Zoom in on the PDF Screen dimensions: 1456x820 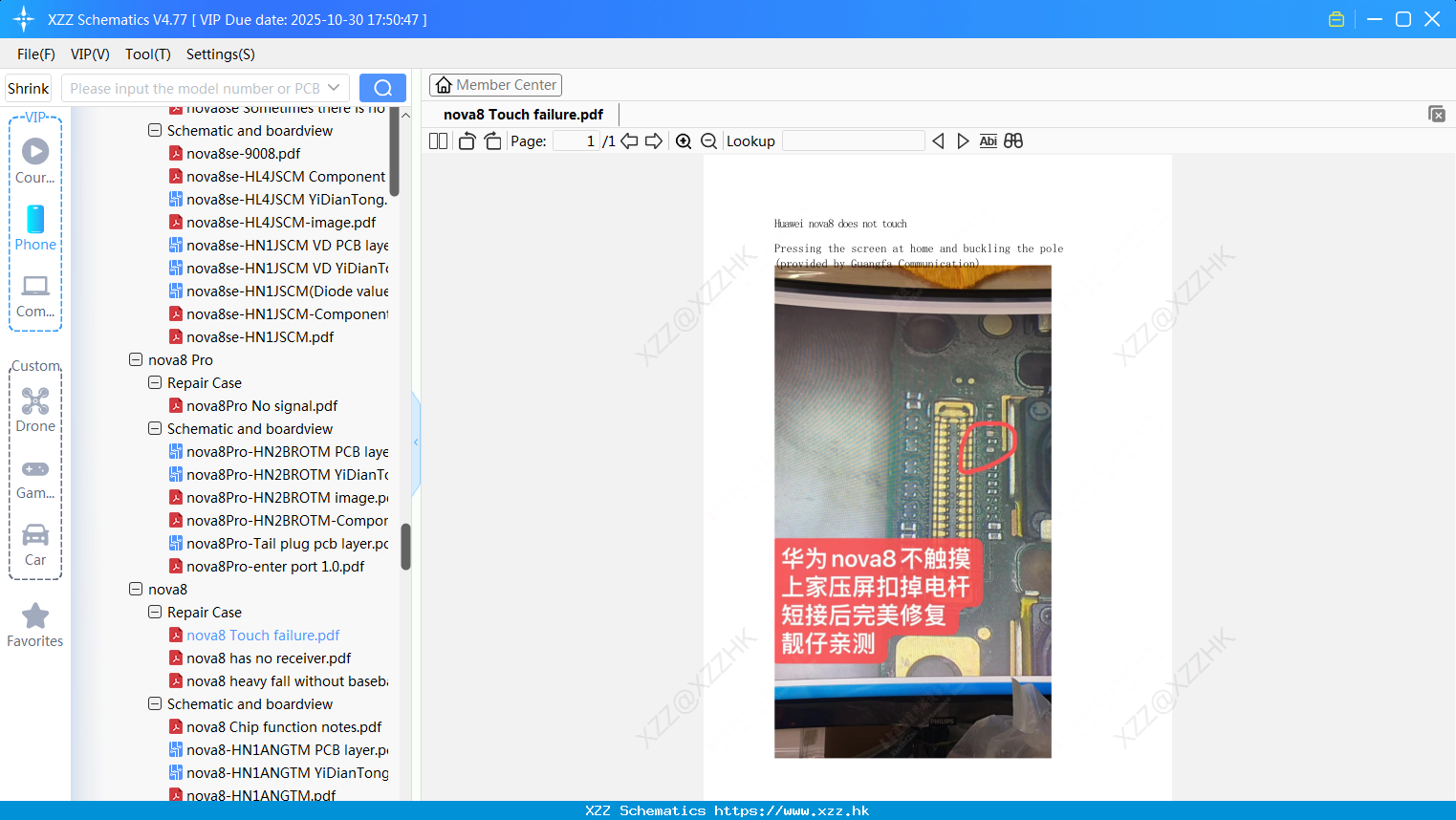click(684, 140)
